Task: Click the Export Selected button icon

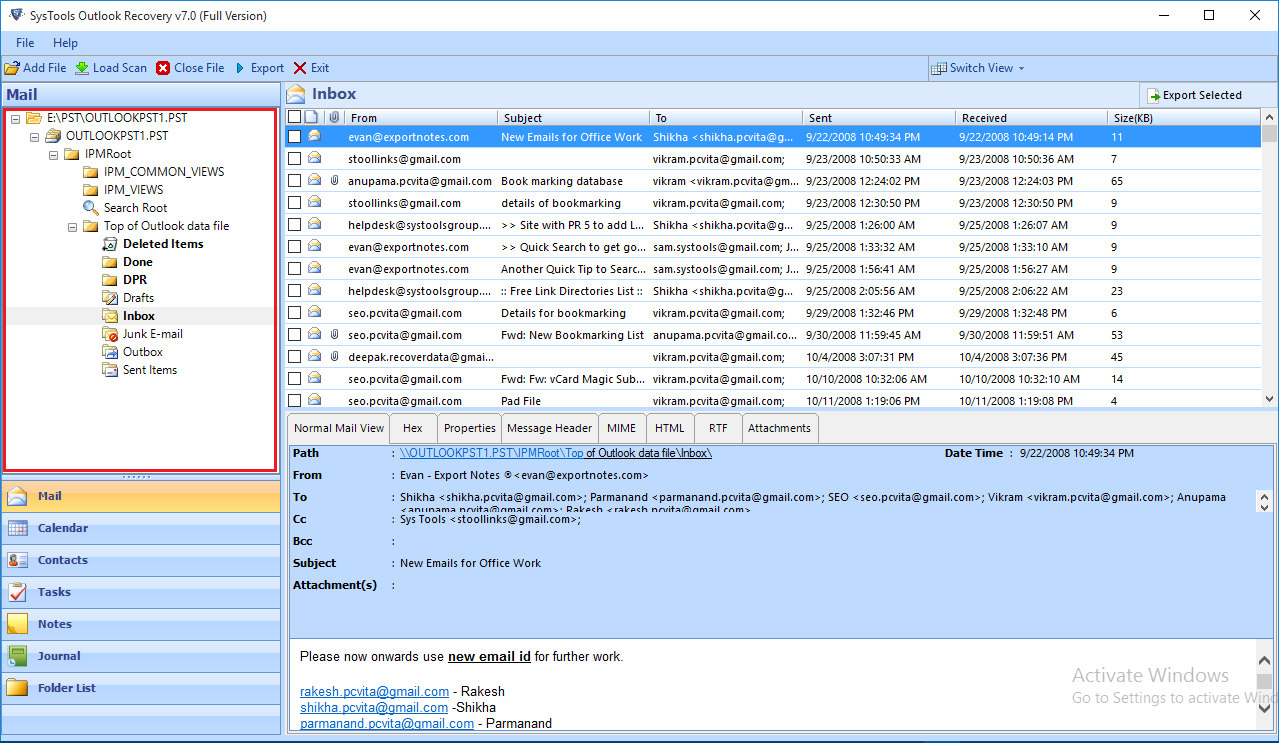Action: (1154, 95)
